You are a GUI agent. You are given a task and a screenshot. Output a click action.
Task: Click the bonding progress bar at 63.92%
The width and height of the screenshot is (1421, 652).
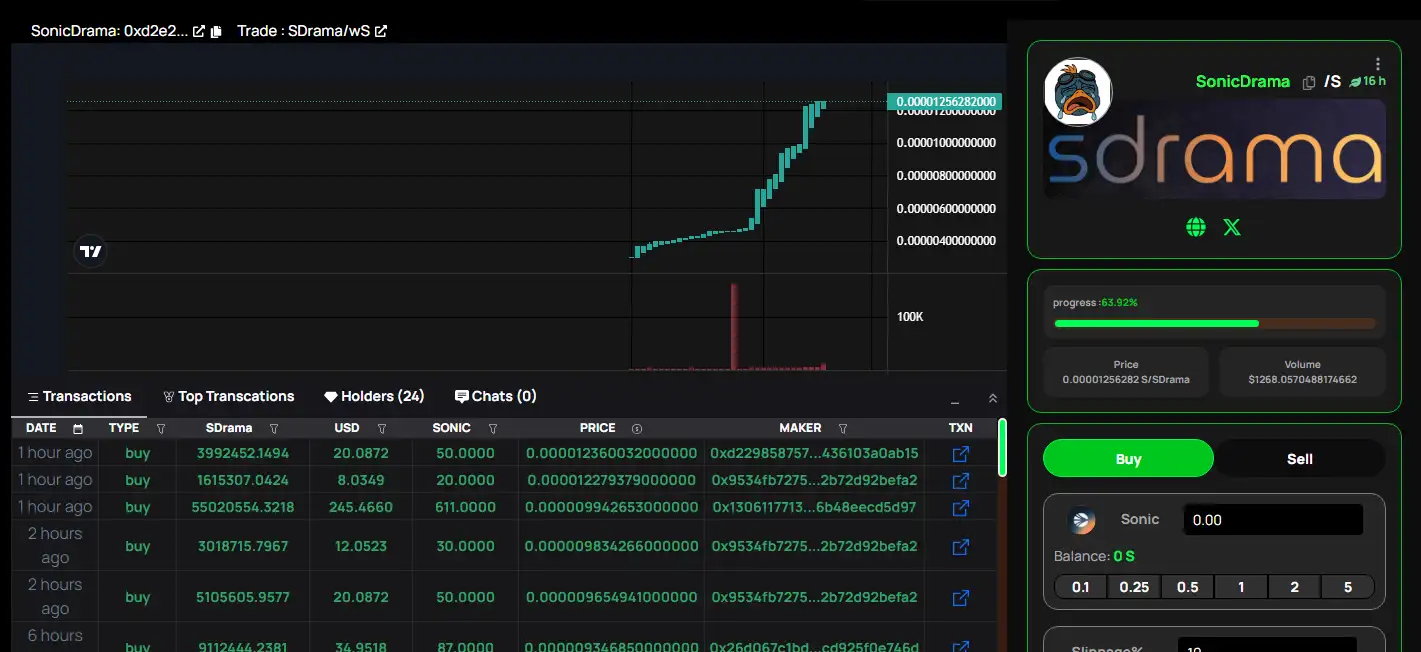1214,323
